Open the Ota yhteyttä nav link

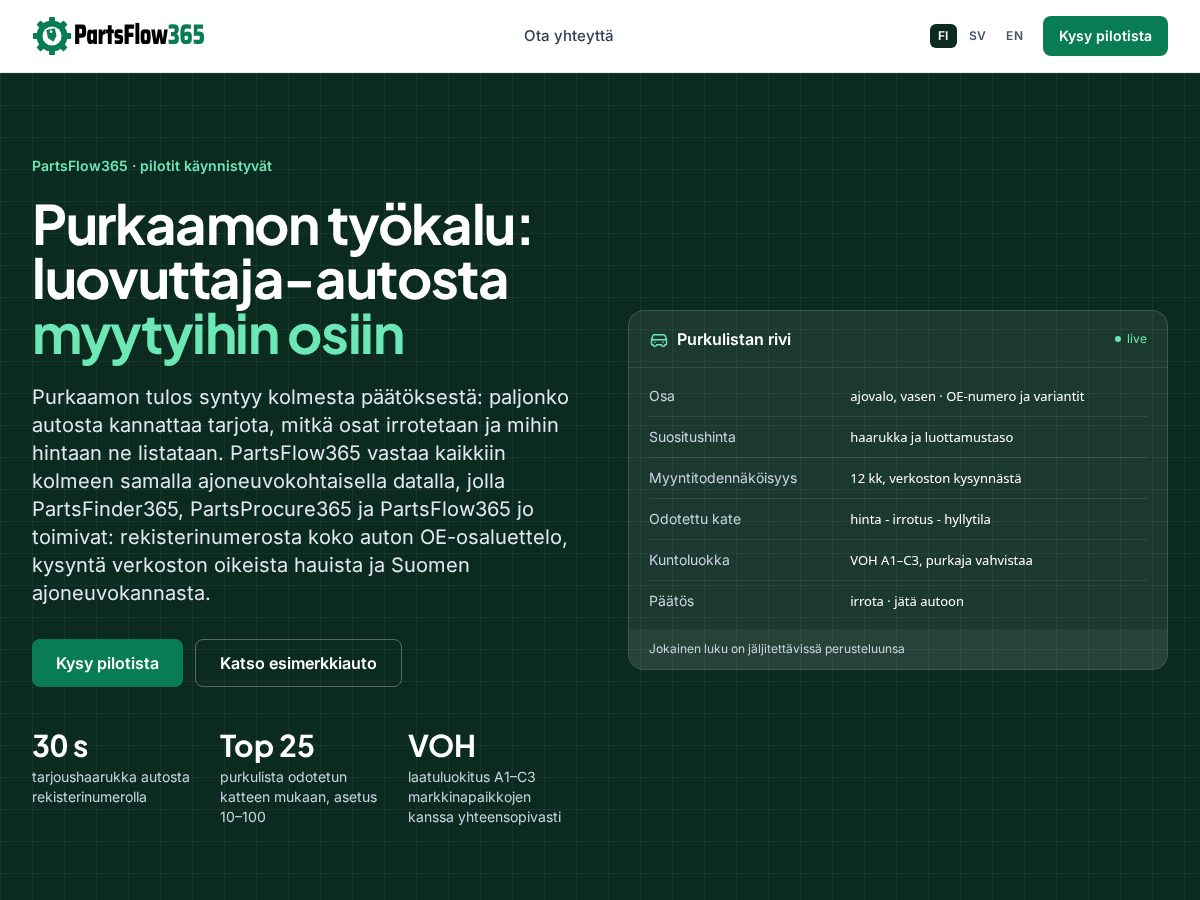click(x=569, y=36)
